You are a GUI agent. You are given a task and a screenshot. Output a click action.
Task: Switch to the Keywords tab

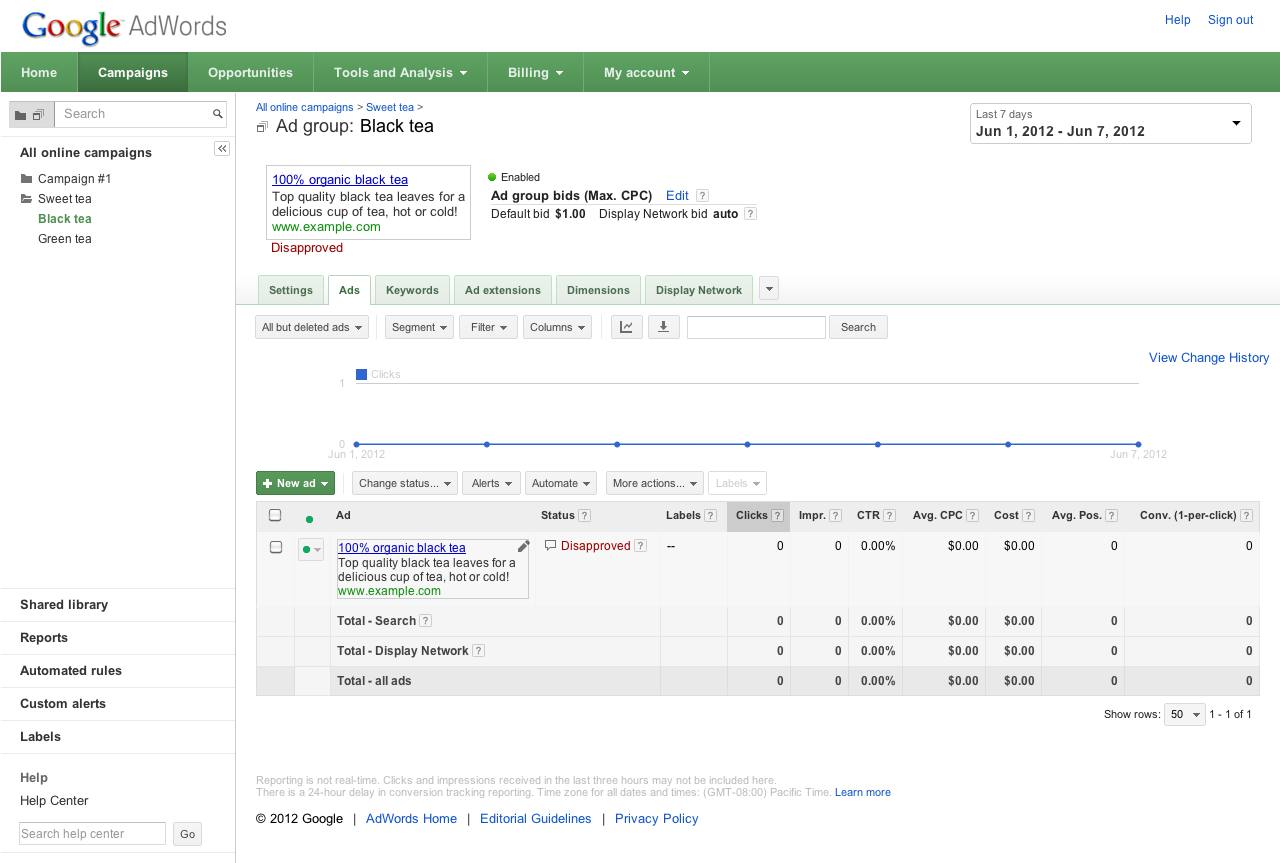(412, 290)
